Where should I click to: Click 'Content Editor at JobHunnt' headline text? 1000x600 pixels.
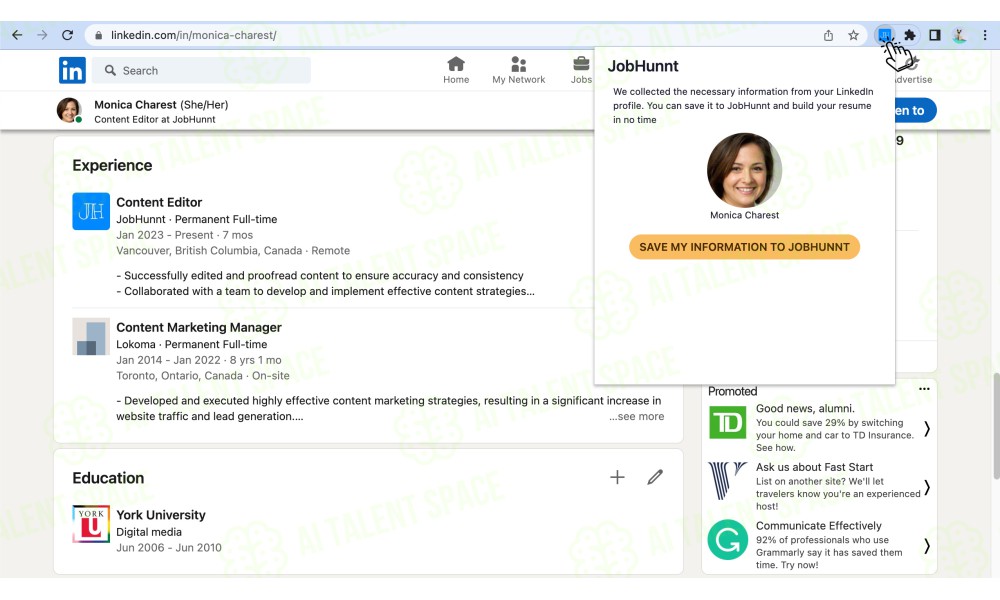point(155,119)
